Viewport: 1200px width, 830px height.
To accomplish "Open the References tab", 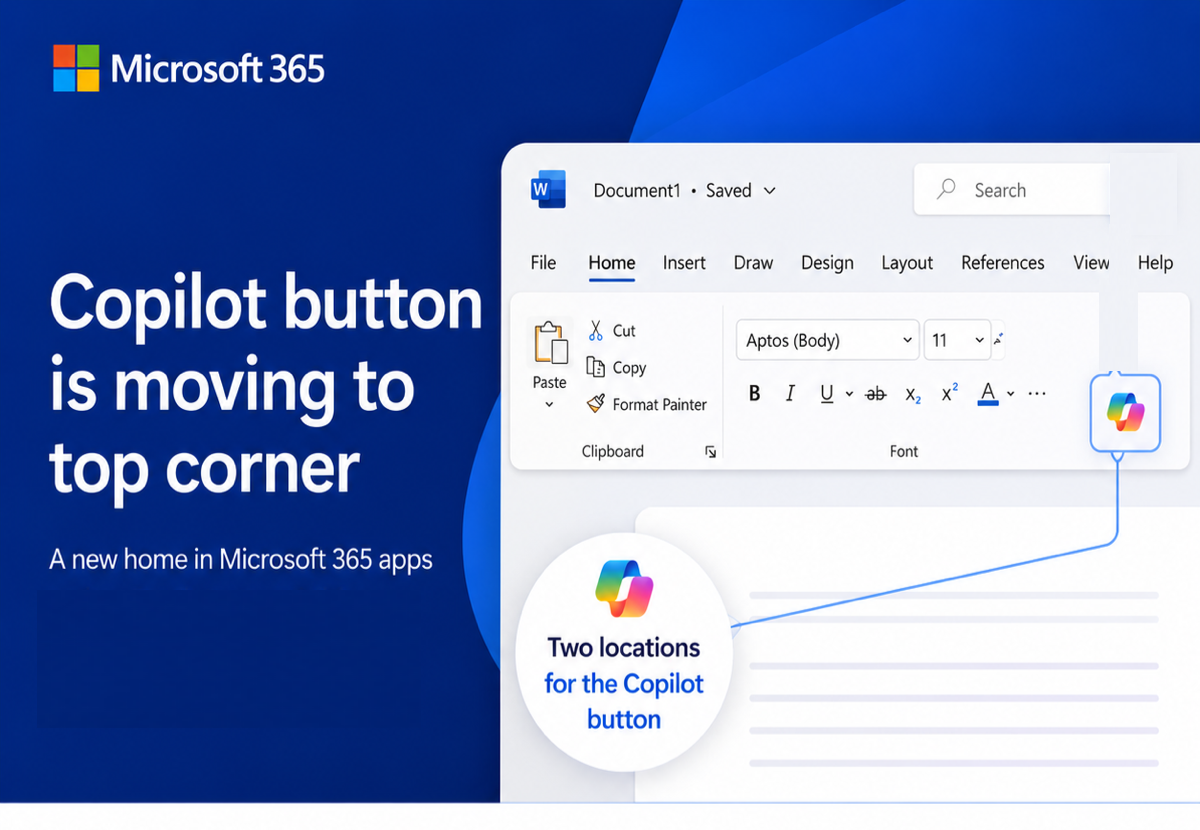I will [x=1002, y=262].
